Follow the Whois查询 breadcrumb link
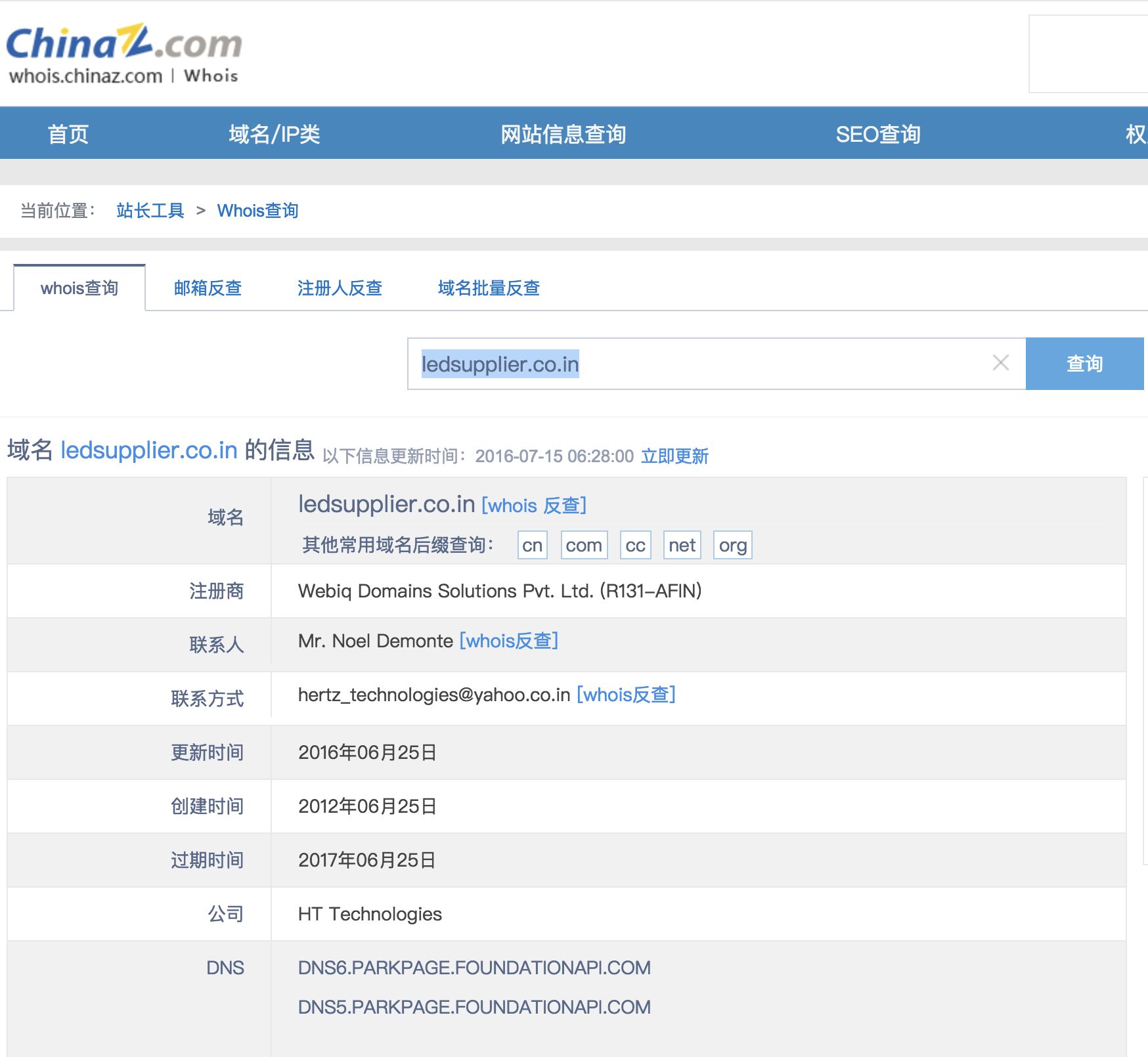This screenshot has height=1057, width=1148. 257,211
